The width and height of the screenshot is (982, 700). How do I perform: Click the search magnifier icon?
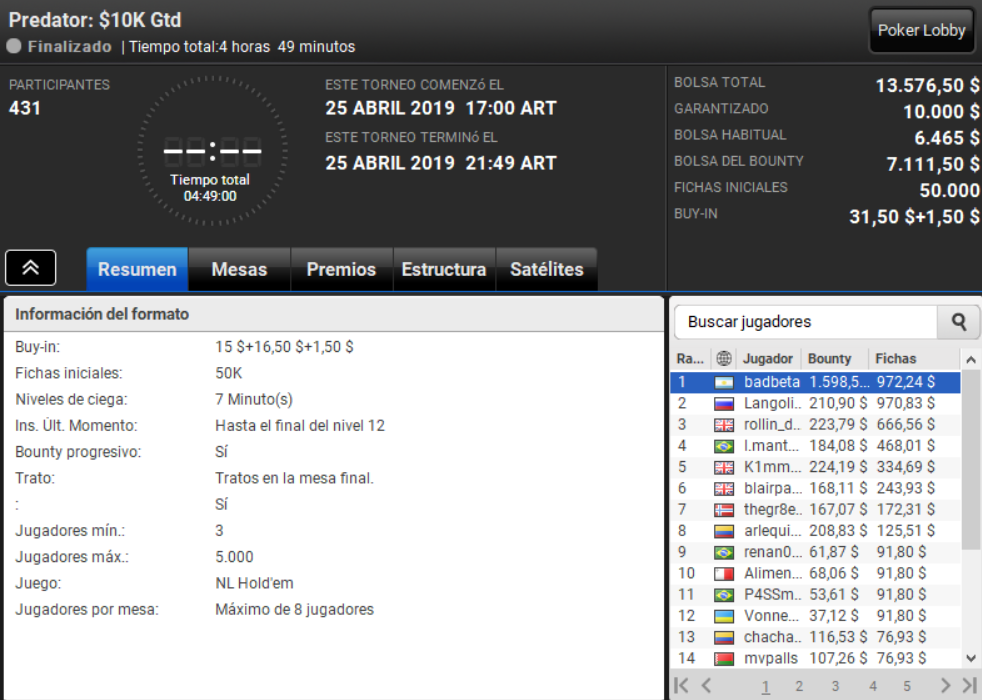(x=959, y=322)
